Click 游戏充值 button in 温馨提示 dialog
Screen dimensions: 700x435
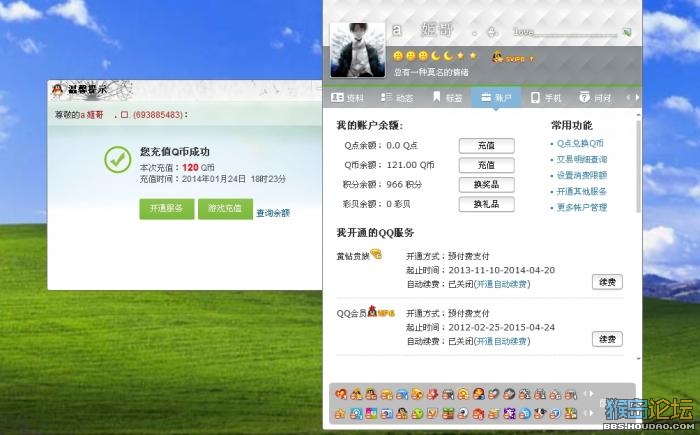coord(225,209)
